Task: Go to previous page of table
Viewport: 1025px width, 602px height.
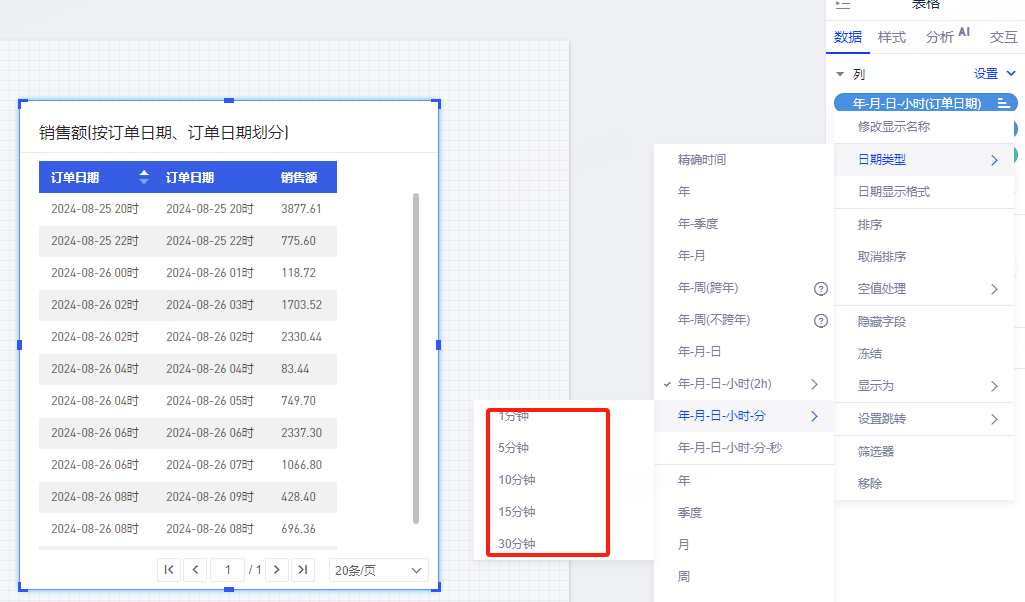Action: (x=196, y=570)
